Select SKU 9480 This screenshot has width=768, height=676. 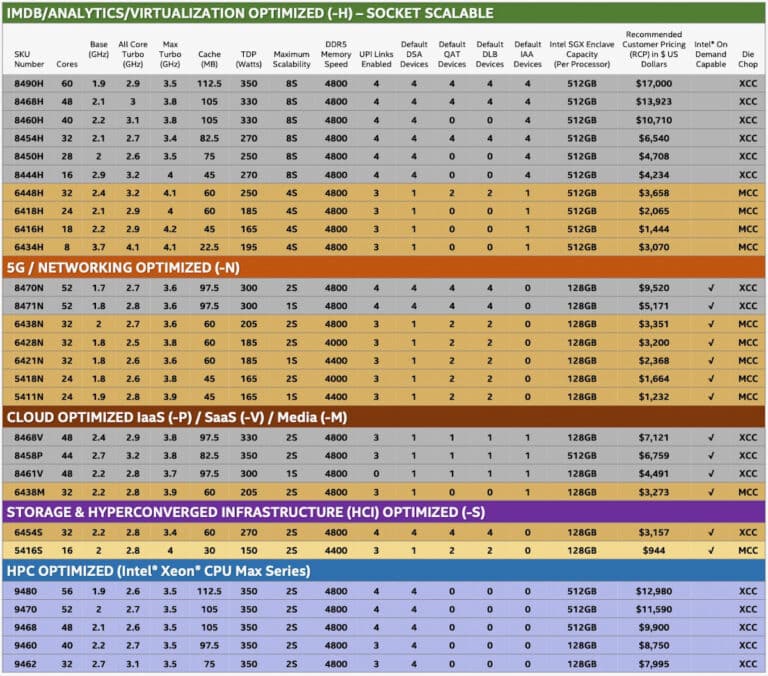[x=25, y=591]
